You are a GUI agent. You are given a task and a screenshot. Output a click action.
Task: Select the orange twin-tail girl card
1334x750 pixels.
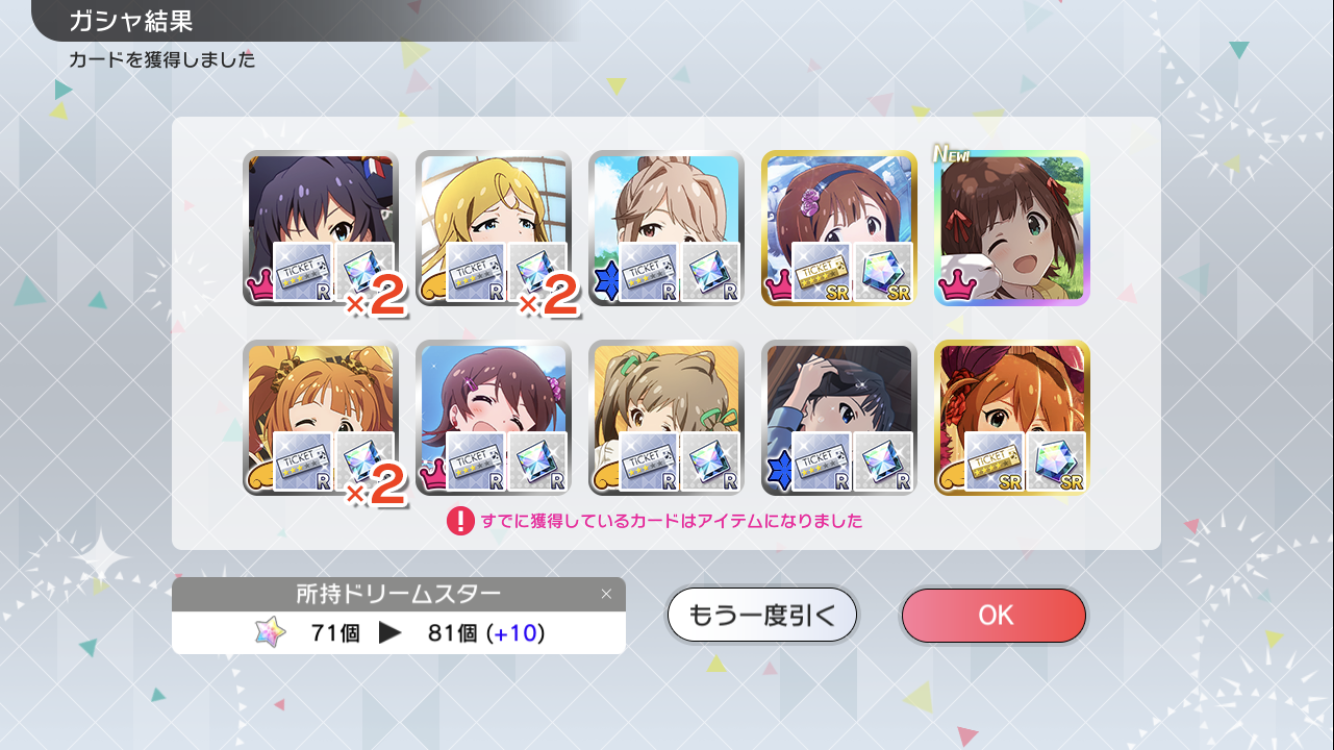pyautogui.click(x=321, y=418)
